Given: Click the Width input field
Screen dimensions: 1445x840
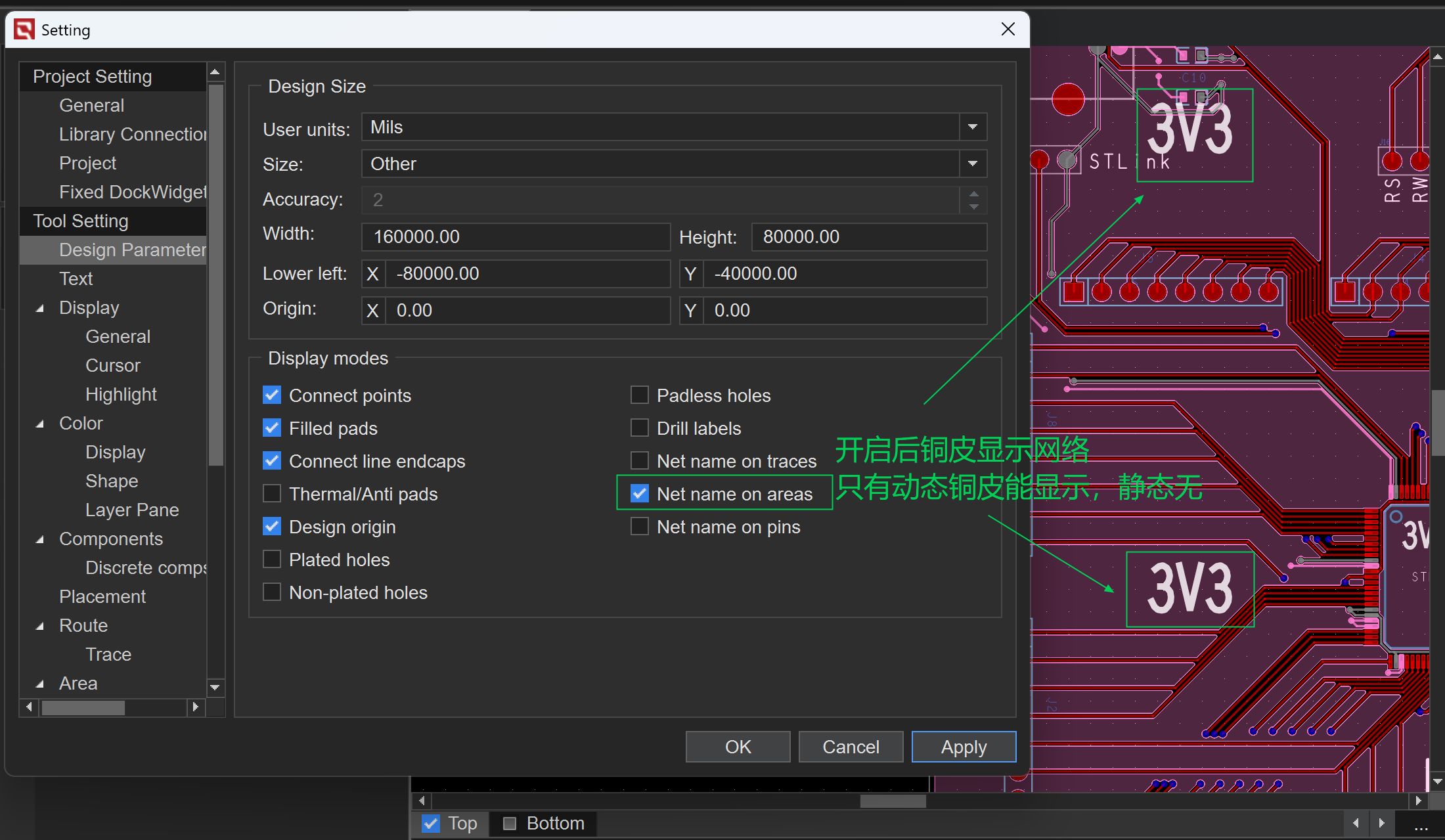Looking at the screenshot, I should click(x=516, y=236).
